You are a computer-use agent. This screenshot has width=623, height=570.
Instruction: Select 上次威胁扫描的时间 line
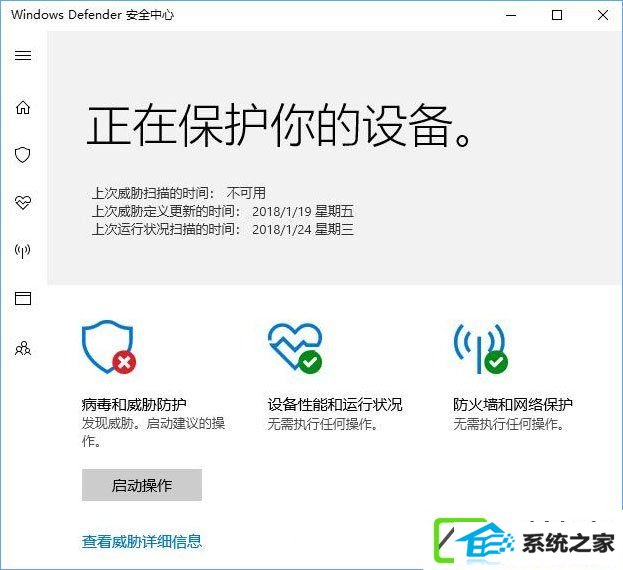[x=179, y=193]
